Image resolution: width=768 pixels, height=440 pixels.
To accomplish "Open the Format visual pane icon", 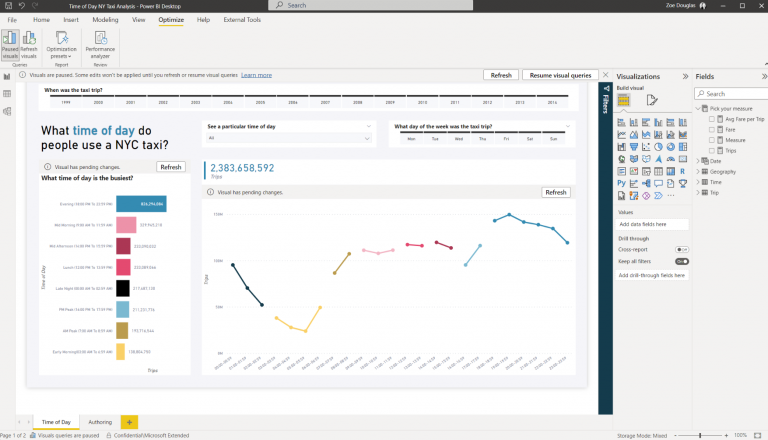I will click(x=651, y=100).
